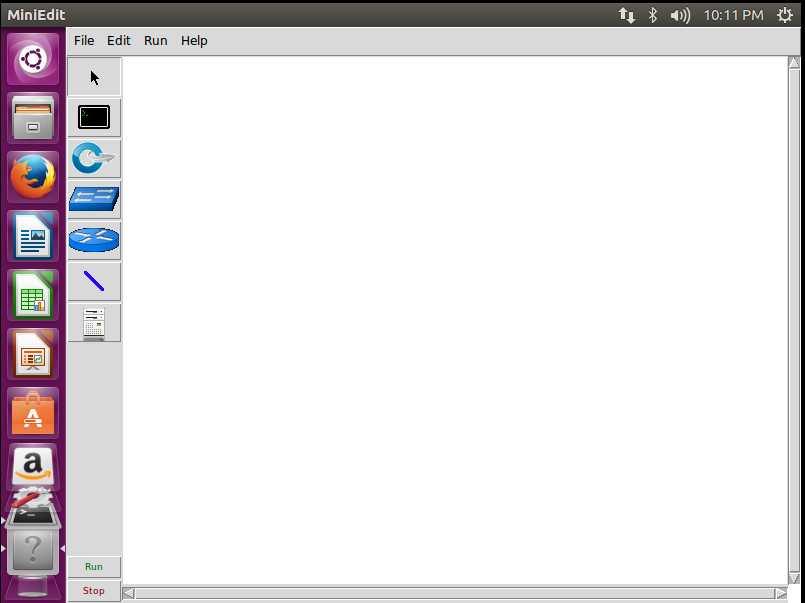Click the vertical scrollbar up arrow

(x=794, y=63)
